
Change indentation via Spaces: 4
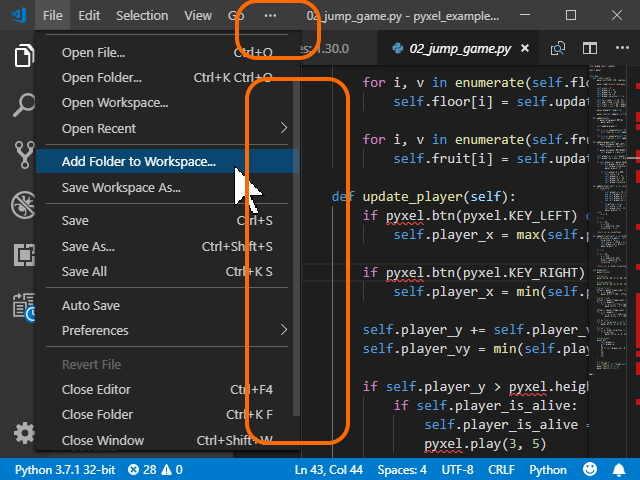coord(402,469)
